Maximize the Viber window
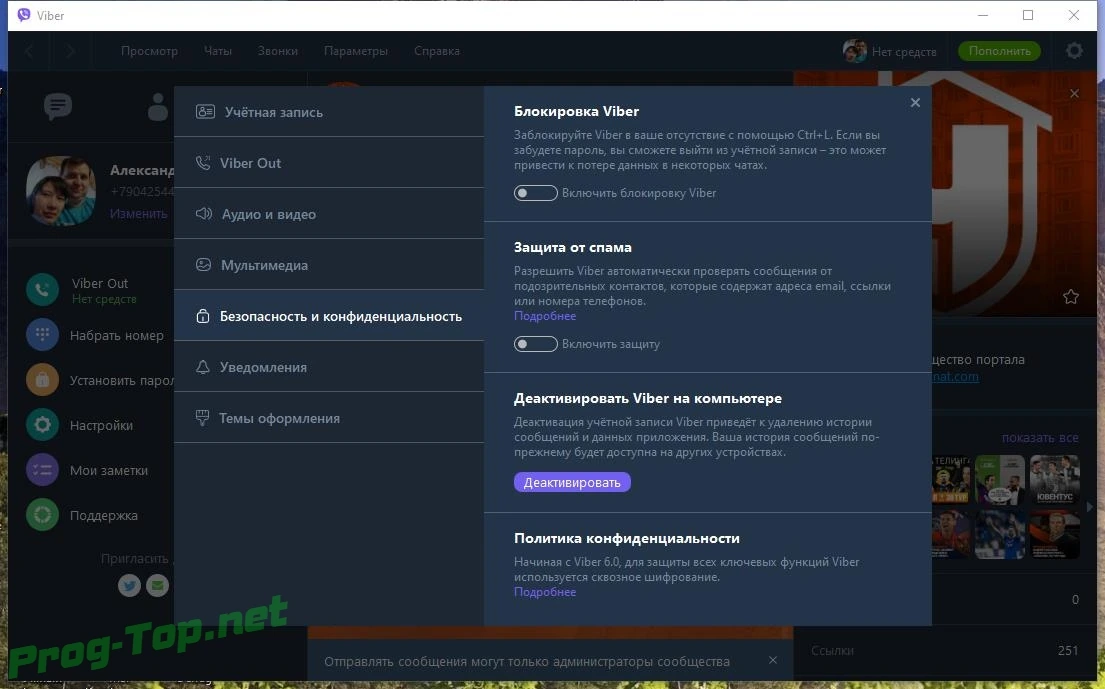The height and width of the screenshot is (689, 1105). point(1027,15)
